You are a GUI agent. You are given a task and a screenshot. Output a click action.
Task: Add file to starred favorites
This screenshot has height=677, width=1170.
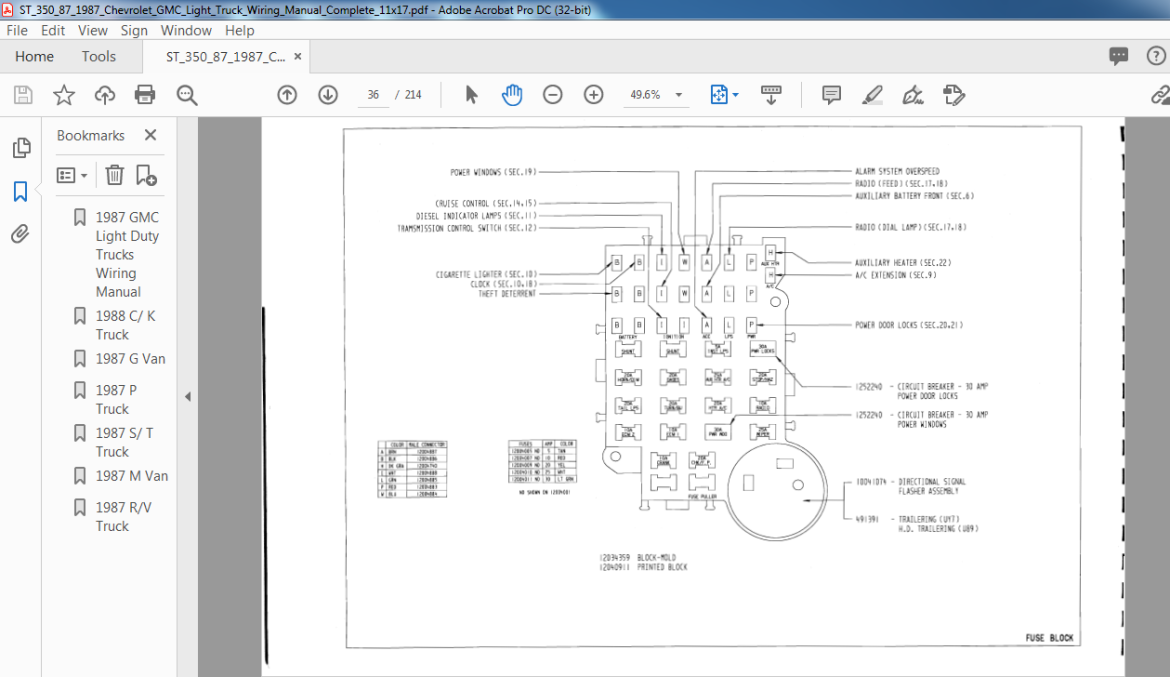coord(64,95)
